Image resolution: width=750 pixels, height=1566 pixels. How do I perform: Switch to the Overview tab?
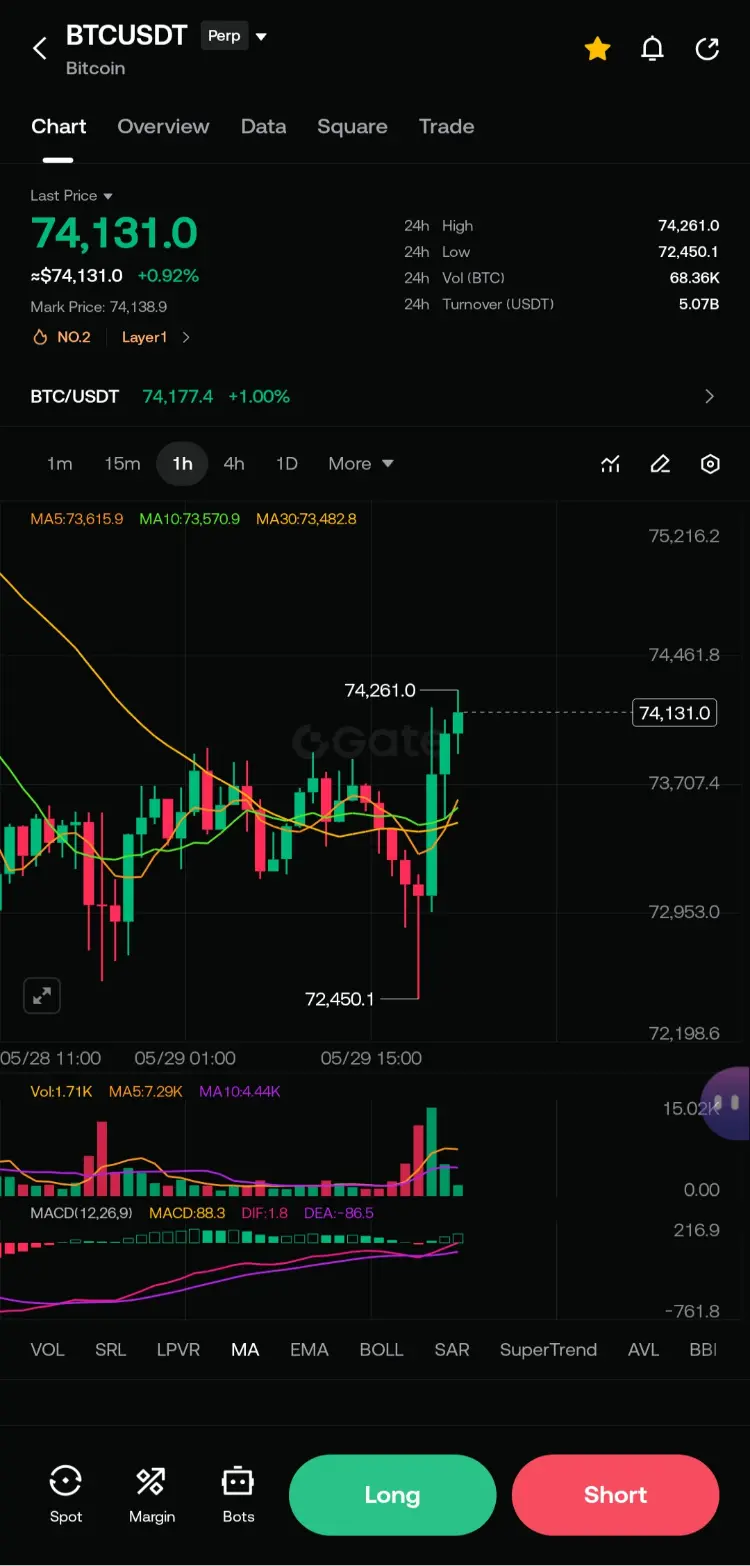[x=163, y=127]
